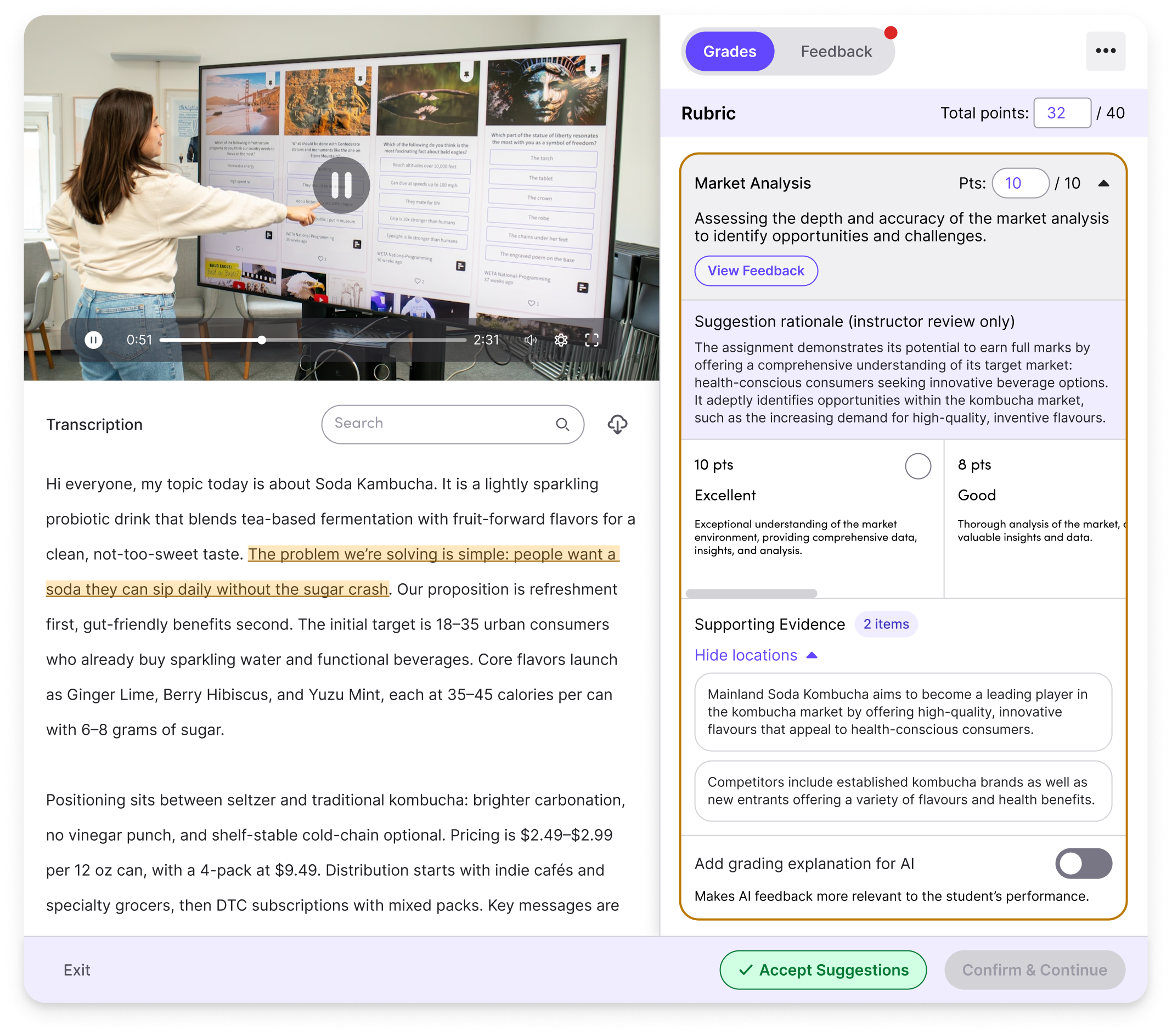Click the Rubric heading
1172x1036 pixels.
708,114
